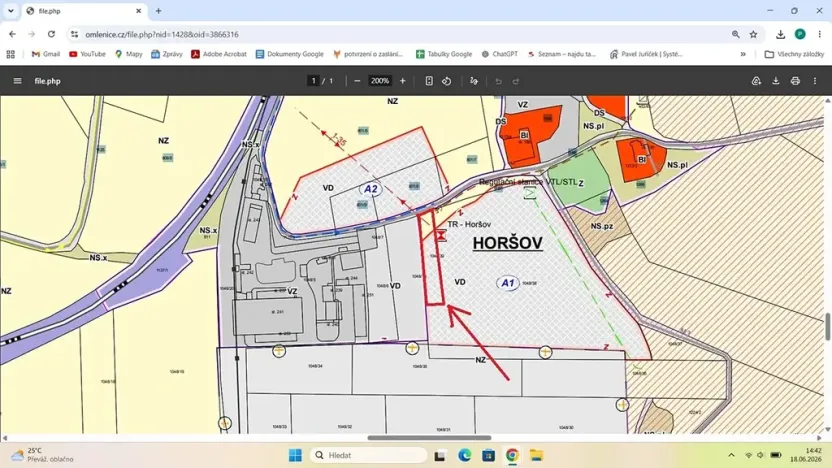This screenshot has width=832, height=468.
Task: Select the file.php browser tab
Action: [84, 11]
